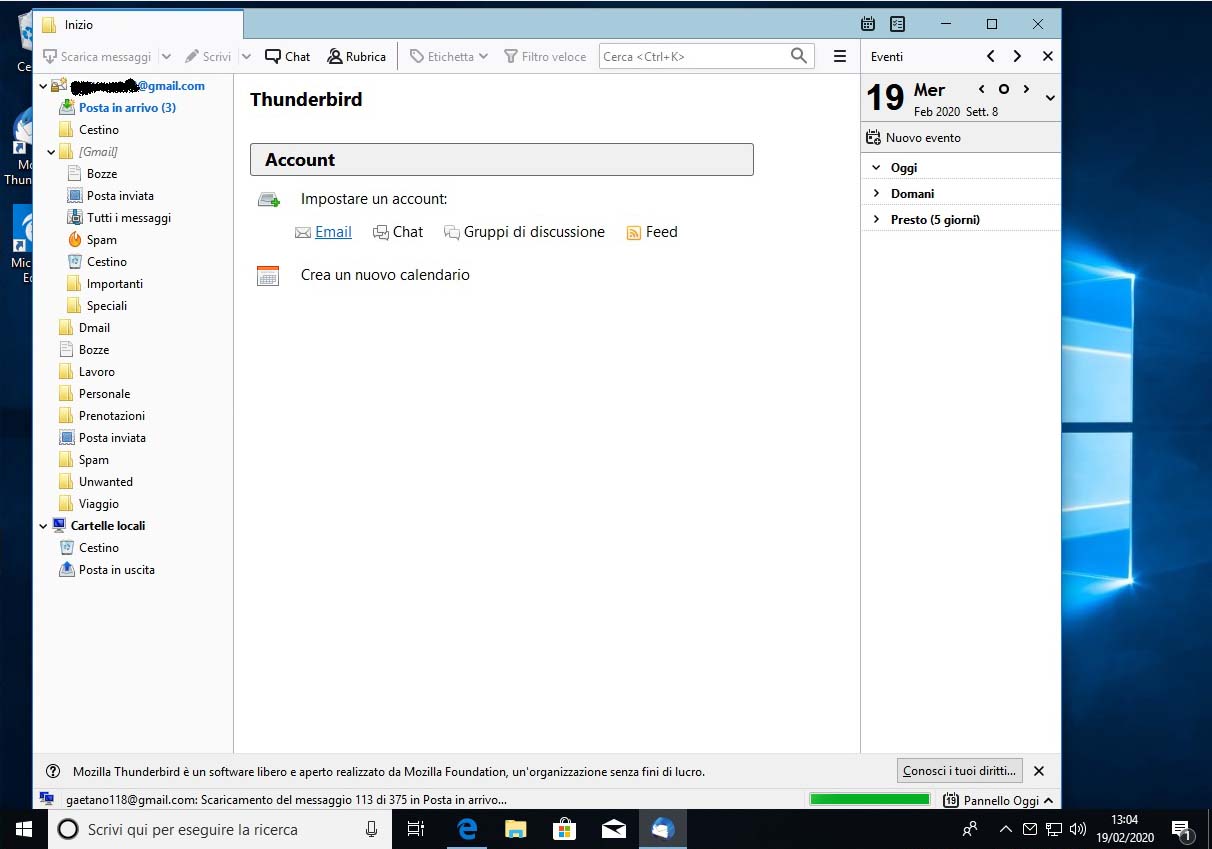Click the new calendar icon
This screenshot has height=849, width=1212.
pos(268,276)
